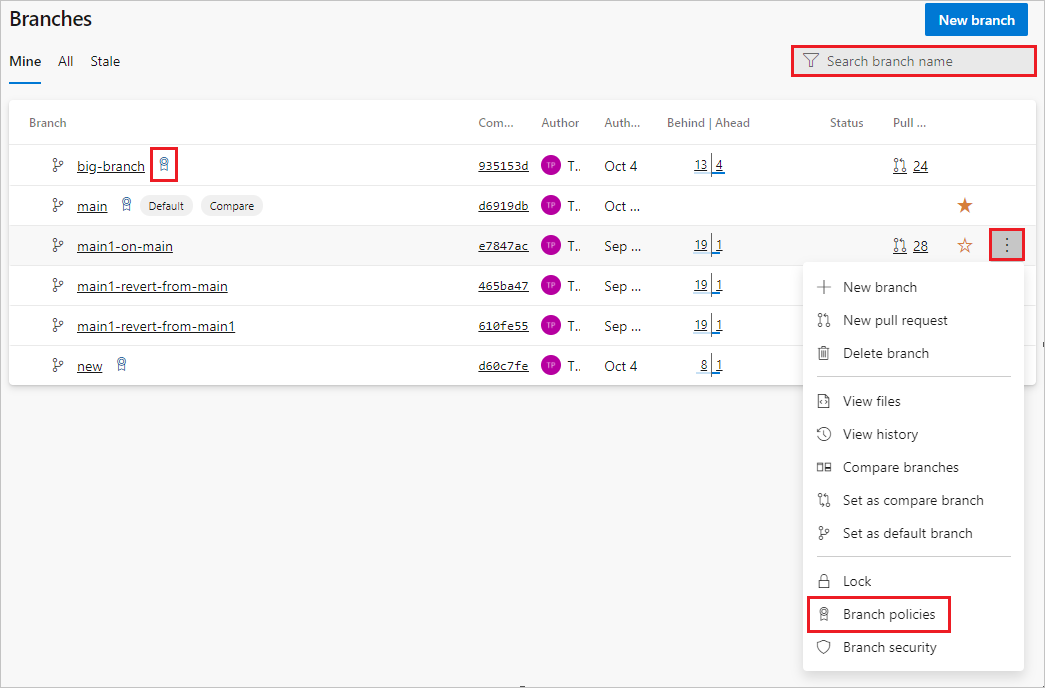Favorite main1-on-main using its star
This screenshot has width=1045, height=688.
point(964,245)
